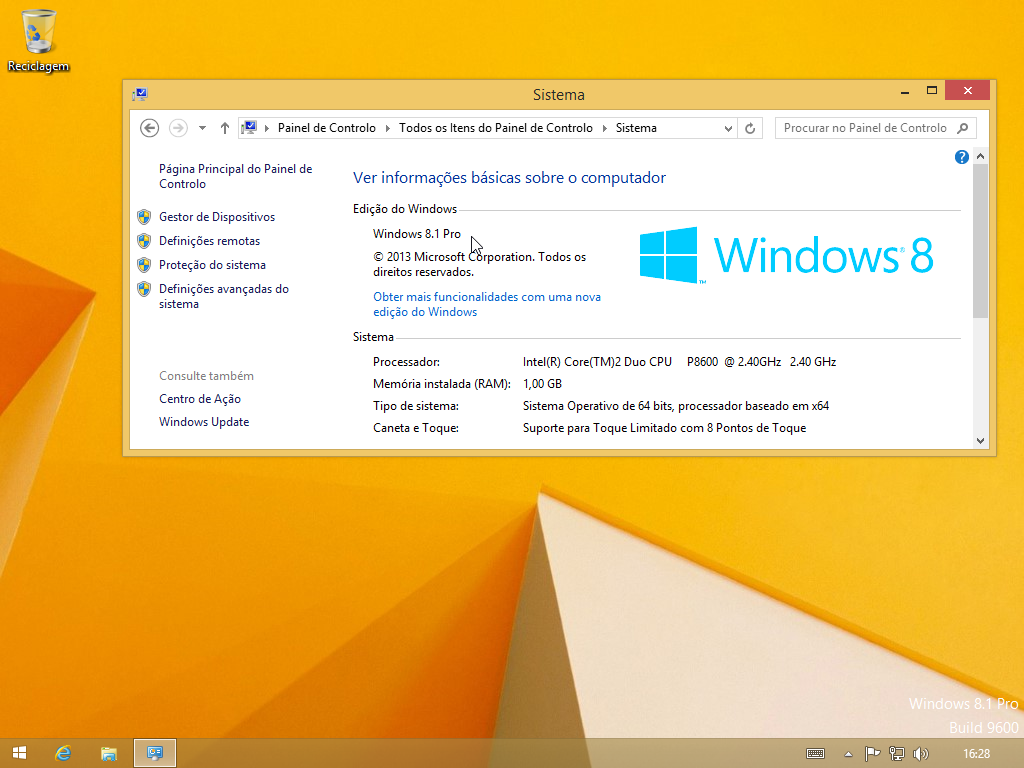The height and width of the screenshot is (768, 1024).
Task: Click the shield icon beside Definições remotas
Action: [x=144, y=241]
